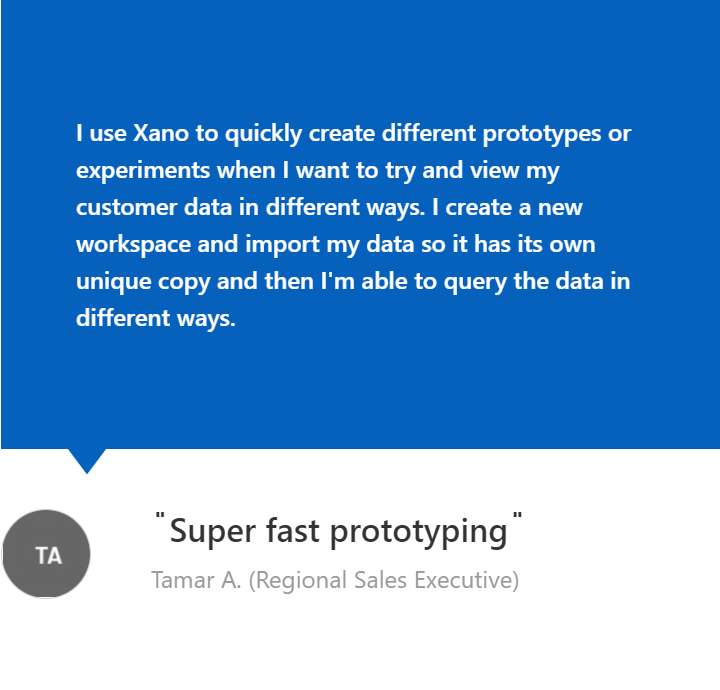Click the closing quotation mark after "prototyping"
This screenshot has width=720, height=690.
click(x=517, y=518)
